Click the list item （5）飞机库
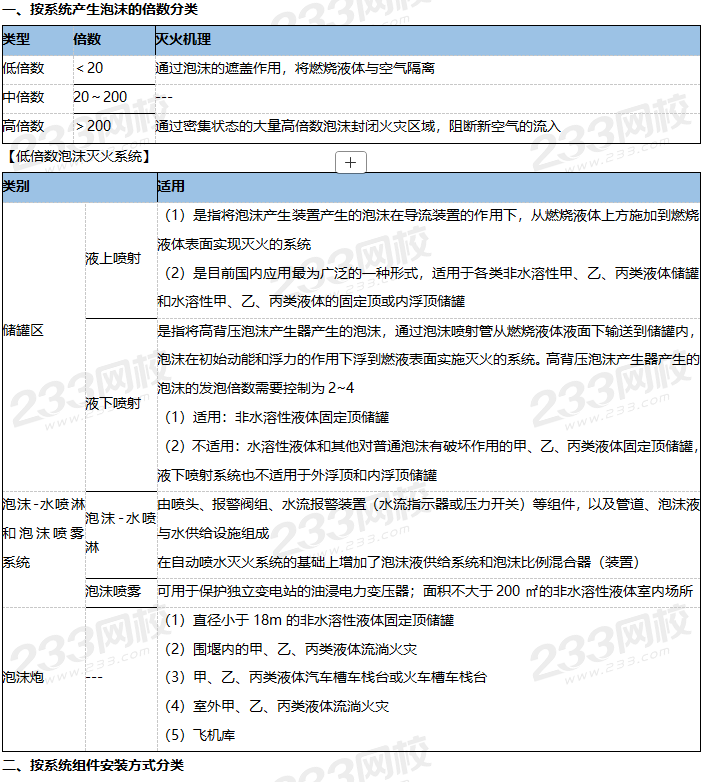This screenshot has width=704, height=782. point(200,735)
